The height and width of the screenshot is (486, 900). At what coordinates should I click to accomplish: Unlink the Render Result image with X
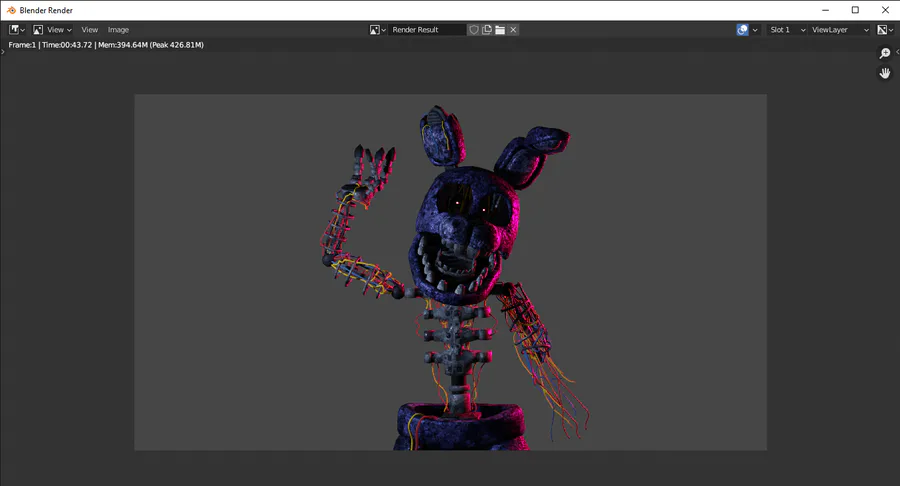point(513,30)
